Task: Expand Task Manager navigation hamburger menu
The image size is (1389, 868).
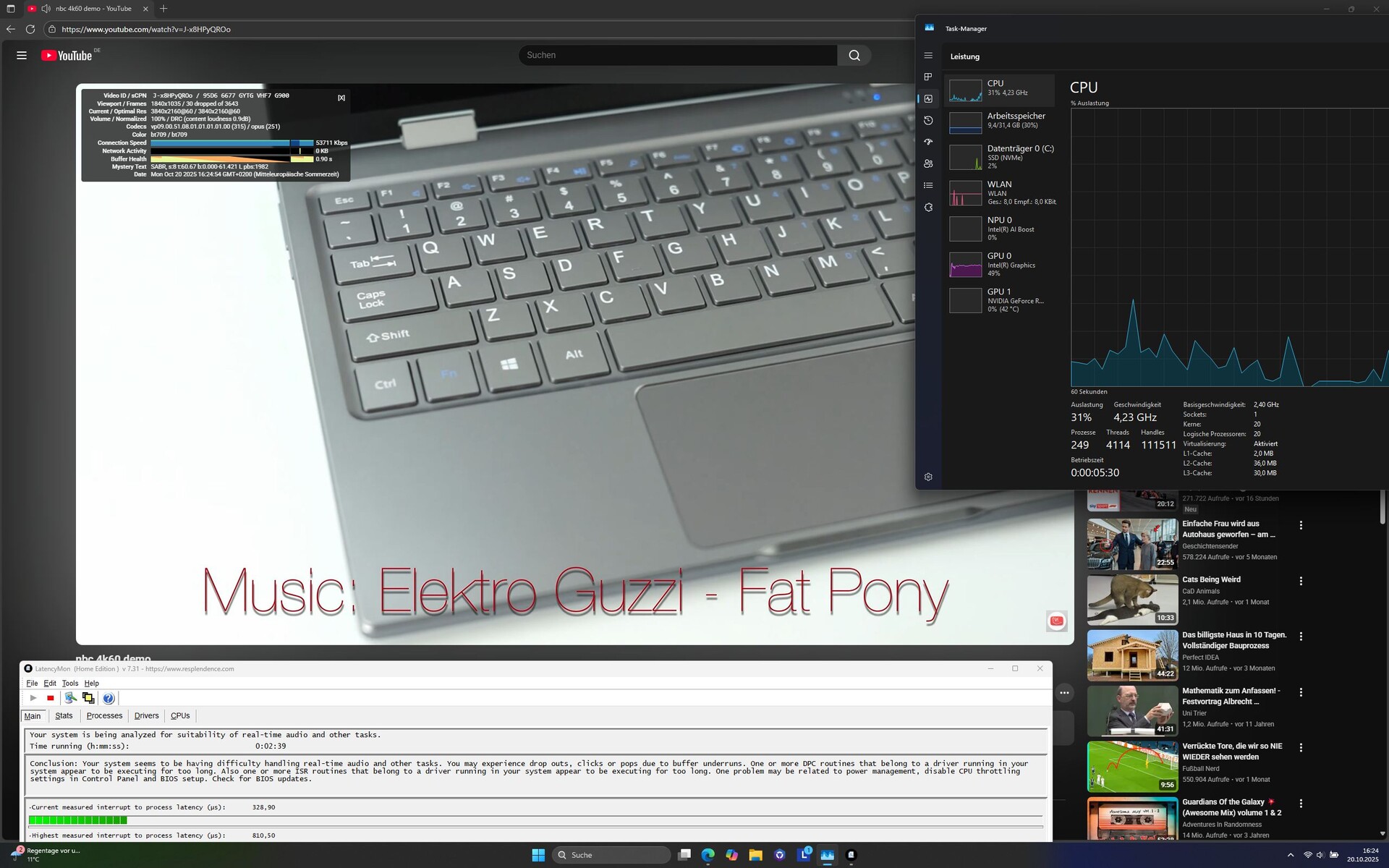Action: tap(928, 56)
